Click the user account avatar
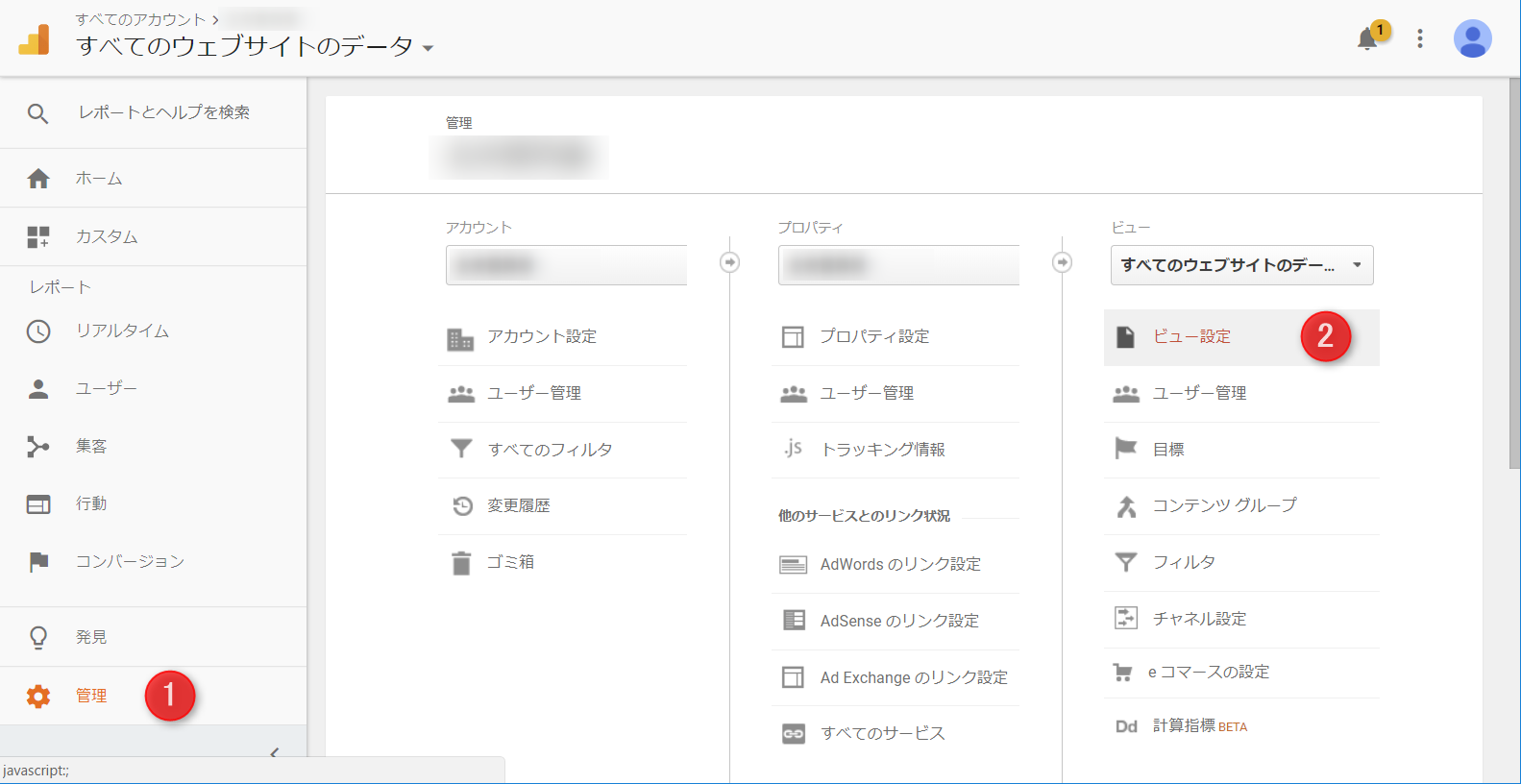 point(1472,38)
